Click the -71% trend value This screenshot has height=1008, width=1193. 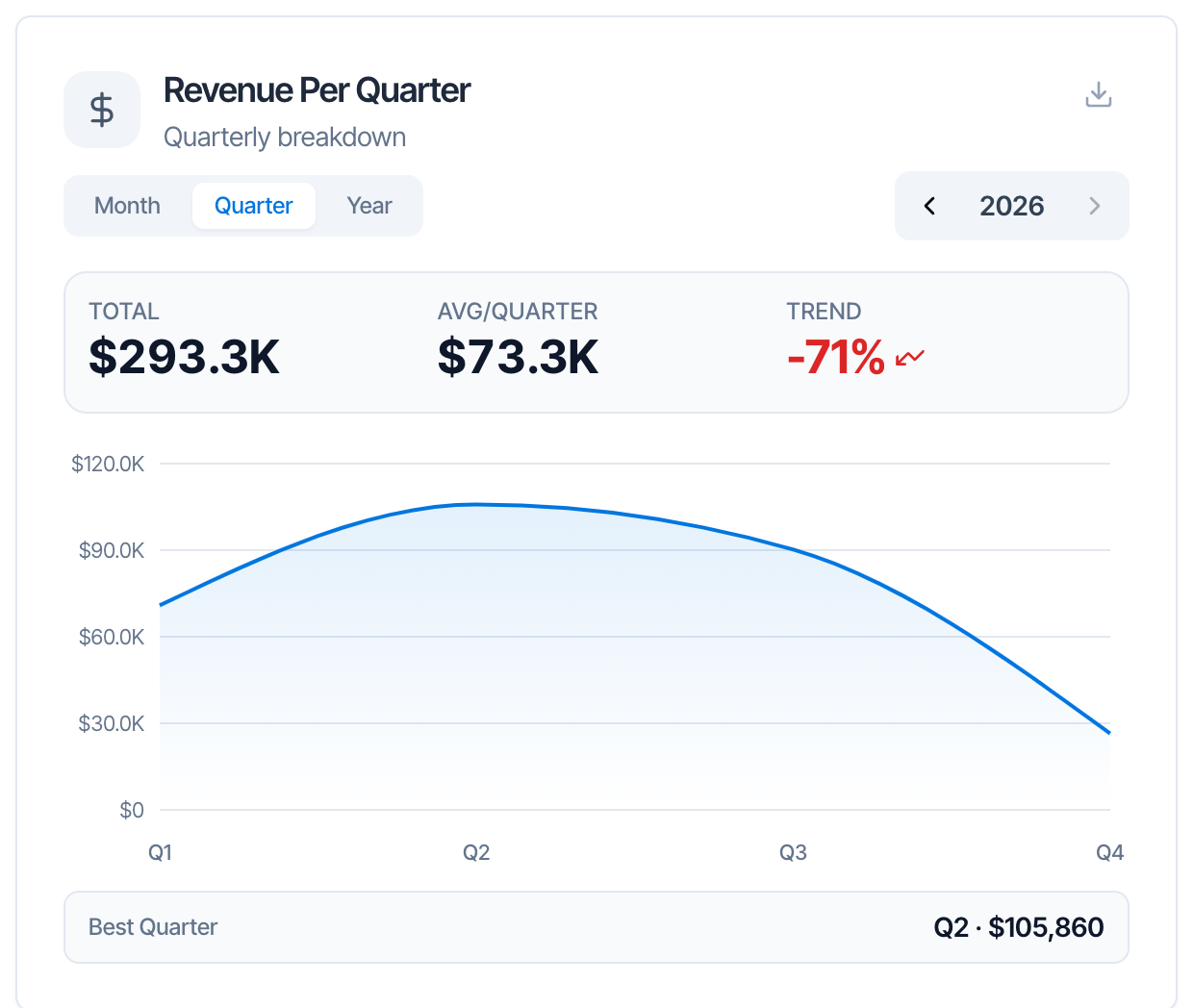(x=835, y=357)
